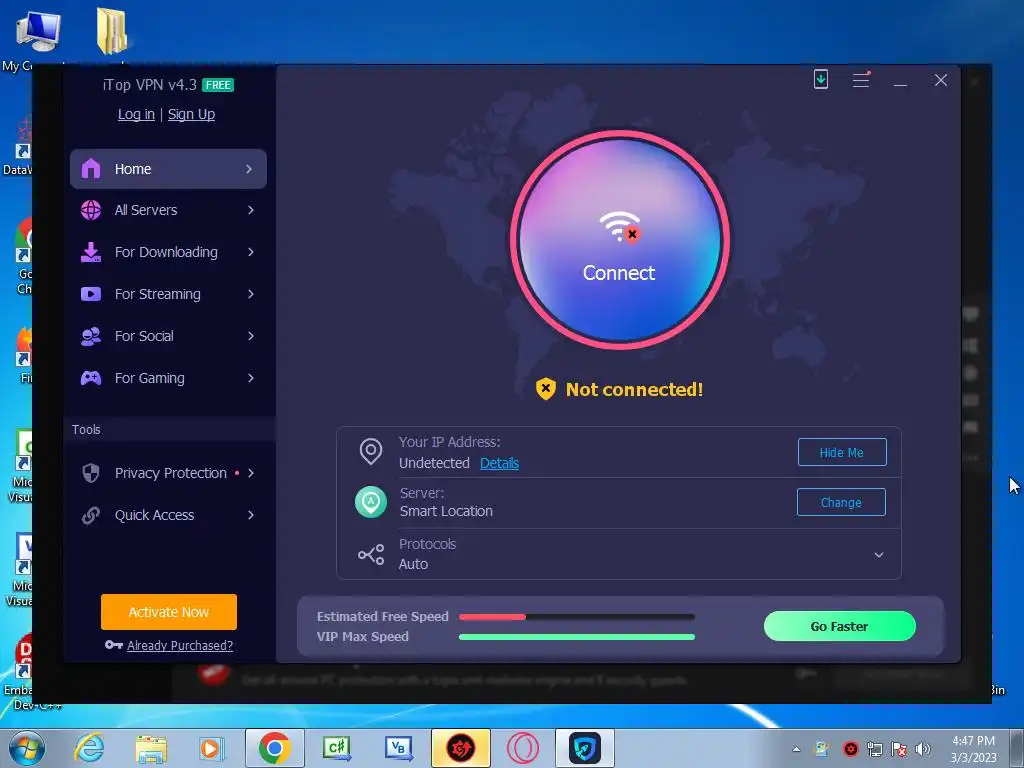
Task: Click the Sign Up link
Action: pyautogui.click(x=191, y=114)
